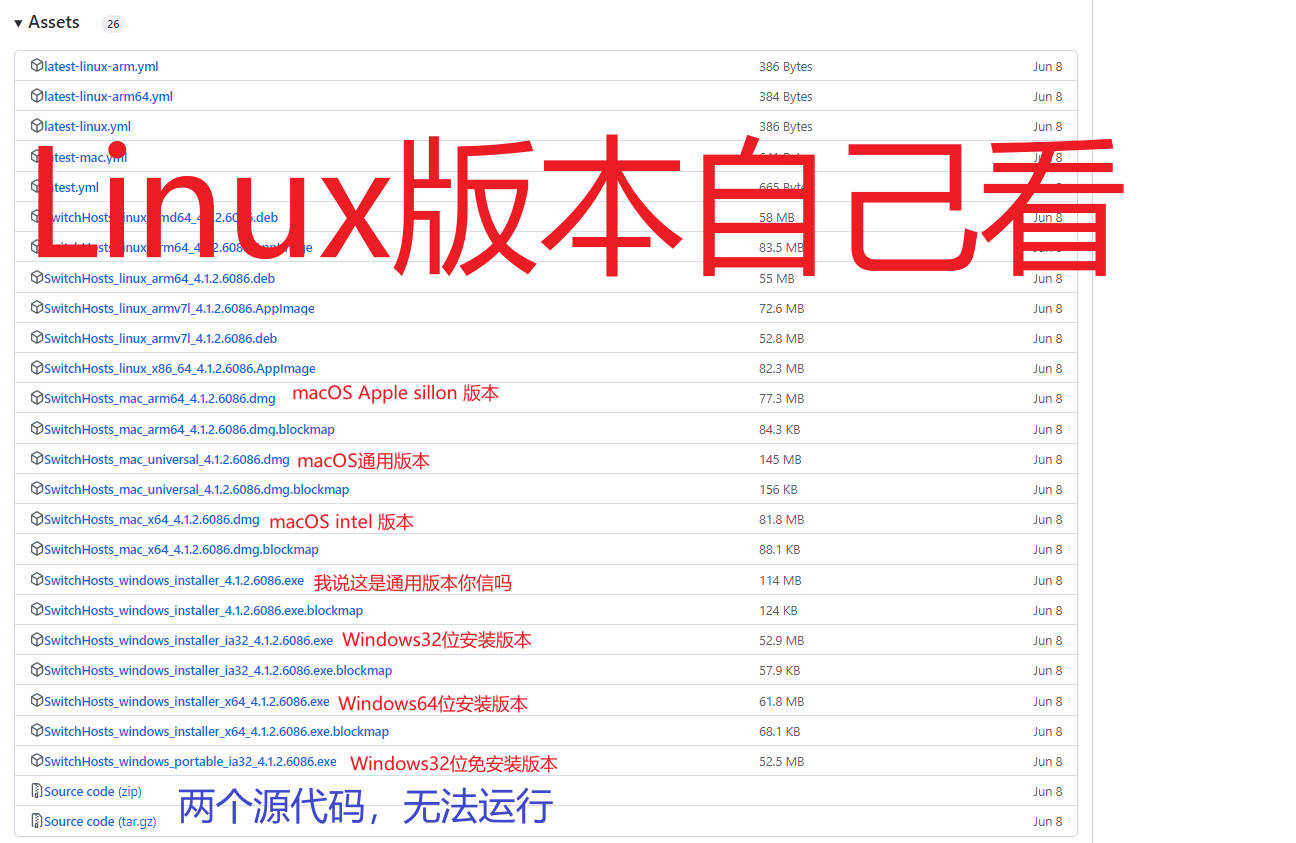Image resolution: width=1296 pixels, height=843 pixels.
Task: Click Jun 8 date in latest-linux-arm.yml row
Action: [x=1048, y=67]
